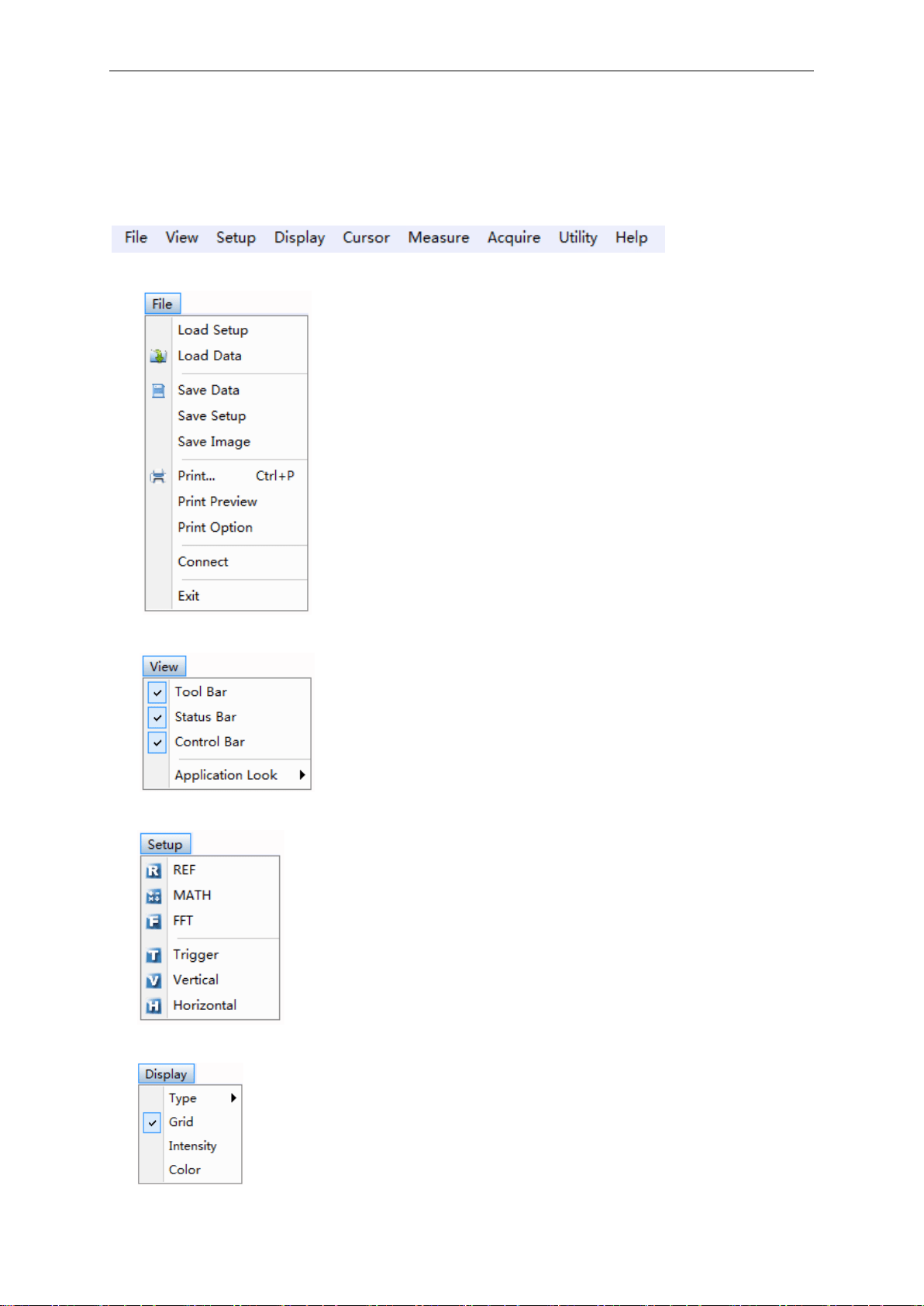Viewport: 924px width, 1306px height.
Task: Choose Print Option entry
Action: pos(226,528)
